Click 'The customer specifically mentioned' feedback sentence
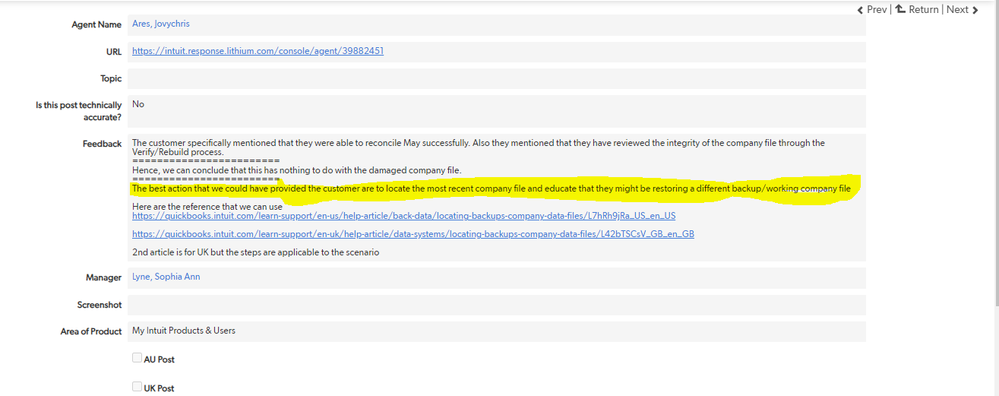This screenshot has height=396, width=999. 478,148
